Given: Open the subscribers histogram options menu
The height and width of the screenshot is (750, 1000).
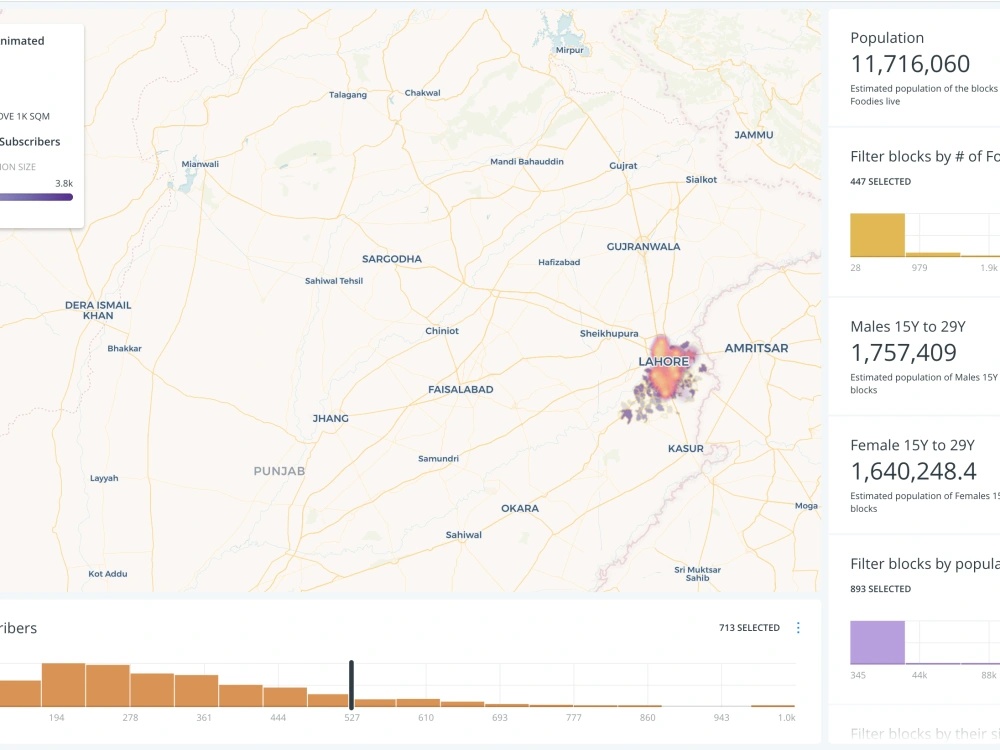Looking at the screenshot, I should click(798, 628).
